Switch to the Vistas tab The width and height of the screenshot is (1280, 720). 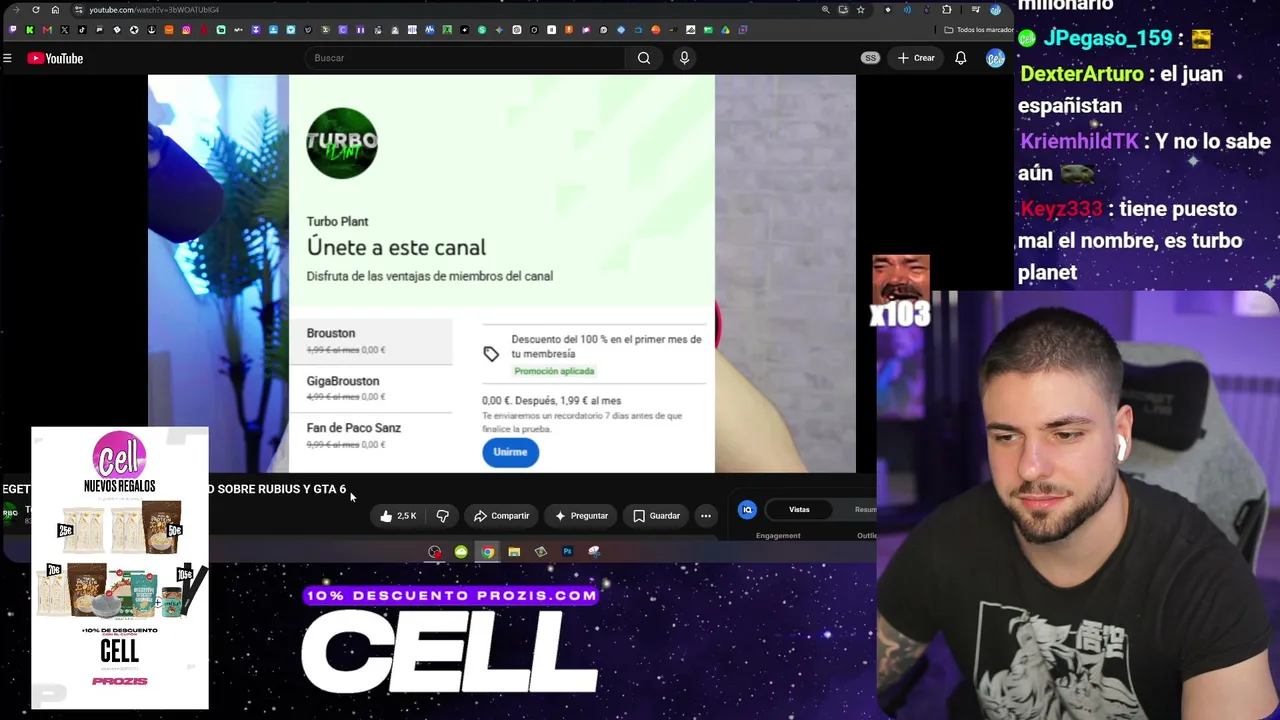[x=799, y=510]
